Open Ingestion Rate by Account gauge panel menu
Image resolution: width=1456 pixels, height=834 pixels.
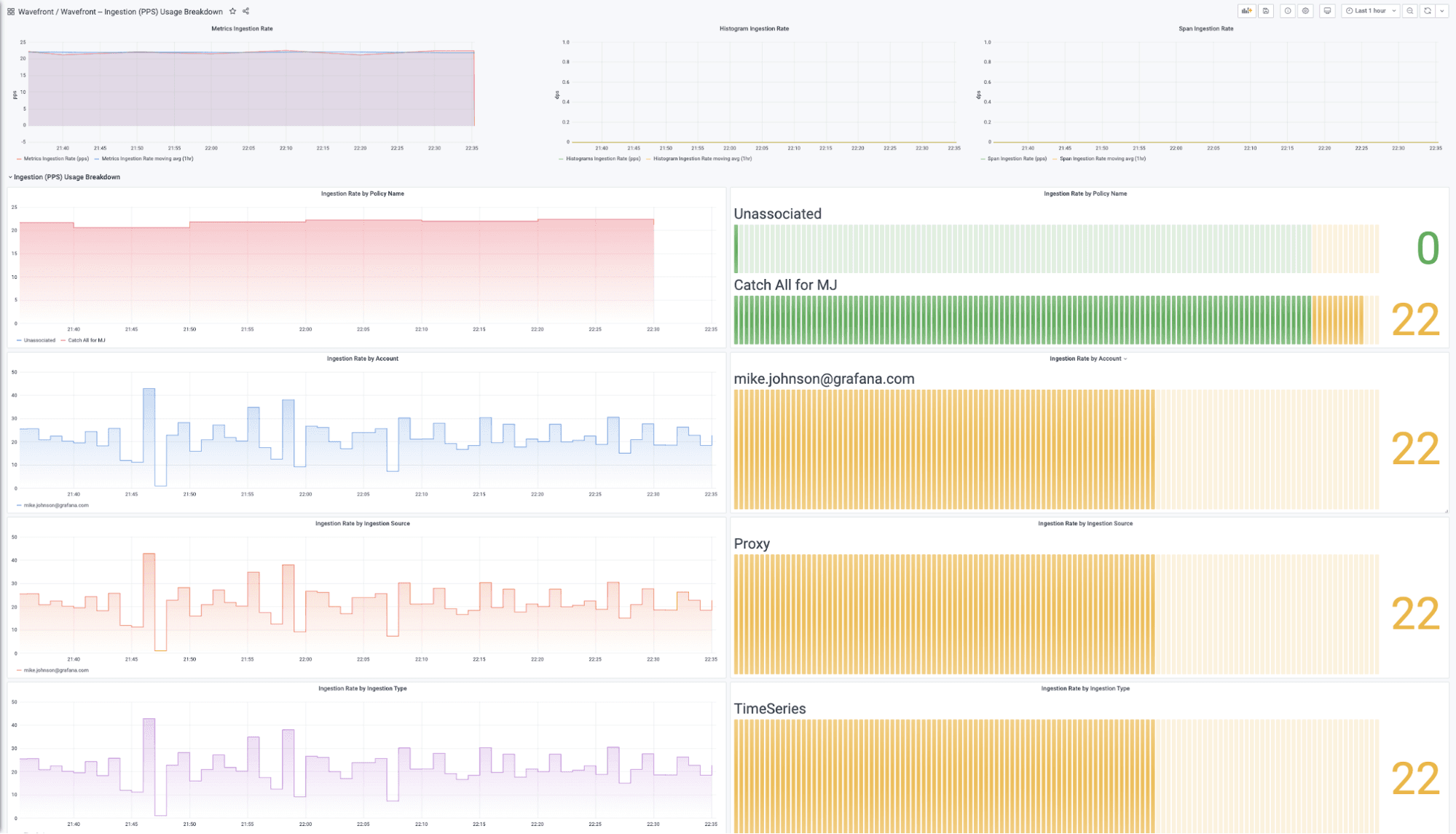click(x=1085, y=358)
